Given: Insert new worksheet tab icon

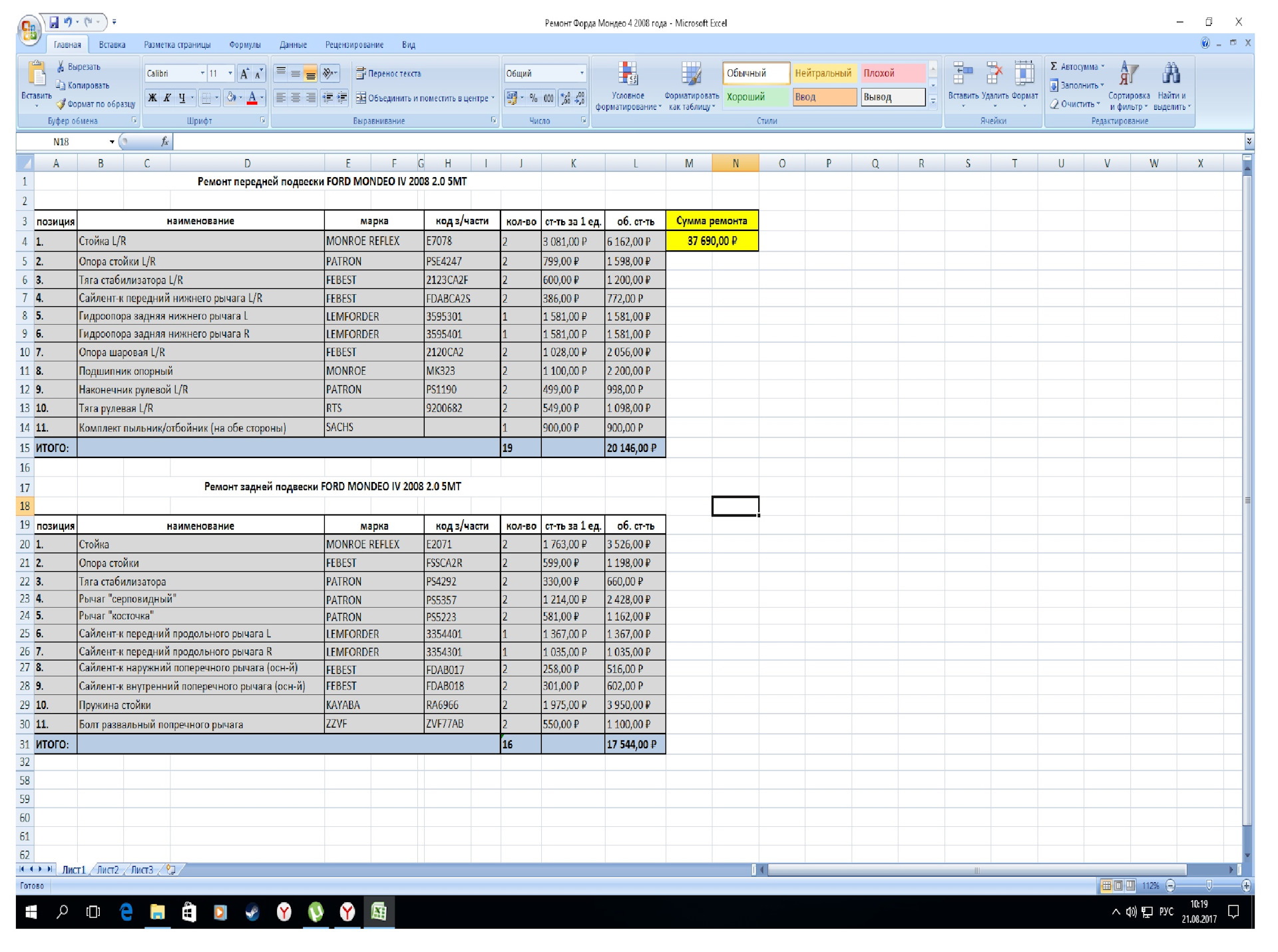Looking at the screenshot, I should (171, 869).
